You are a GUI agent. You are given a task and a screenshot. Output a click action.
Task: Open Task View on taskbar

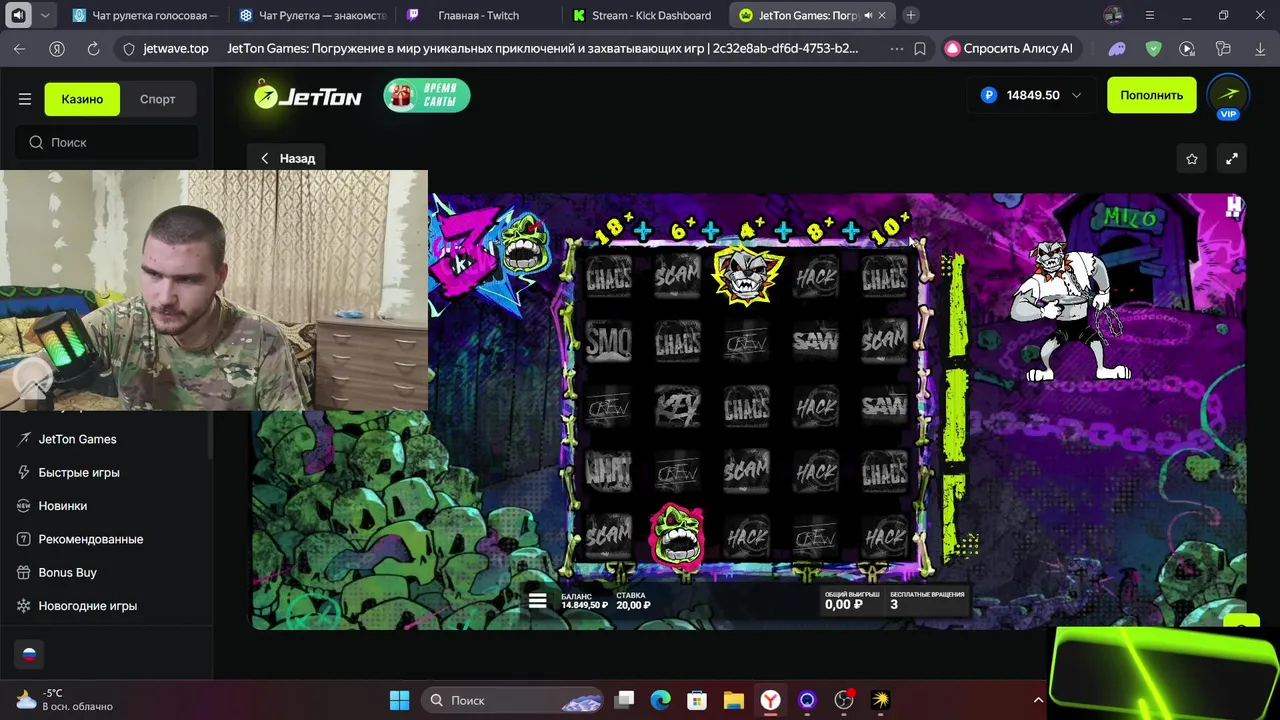(624, 700)
